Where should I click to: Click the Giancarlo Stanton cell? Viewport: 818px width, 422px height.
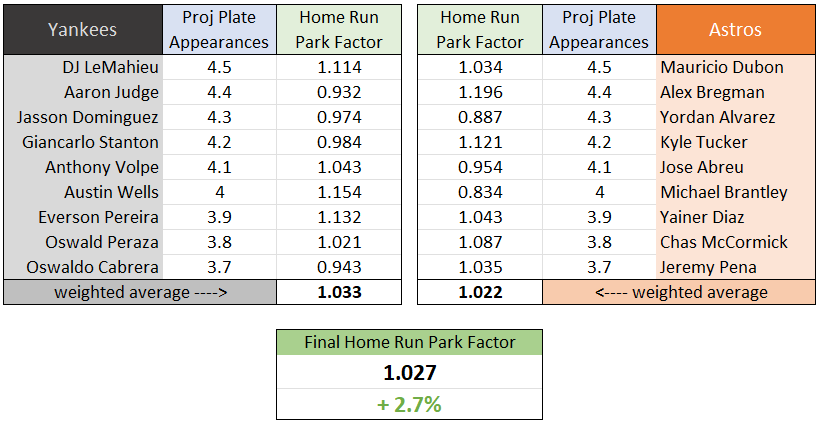pos(82,142)
